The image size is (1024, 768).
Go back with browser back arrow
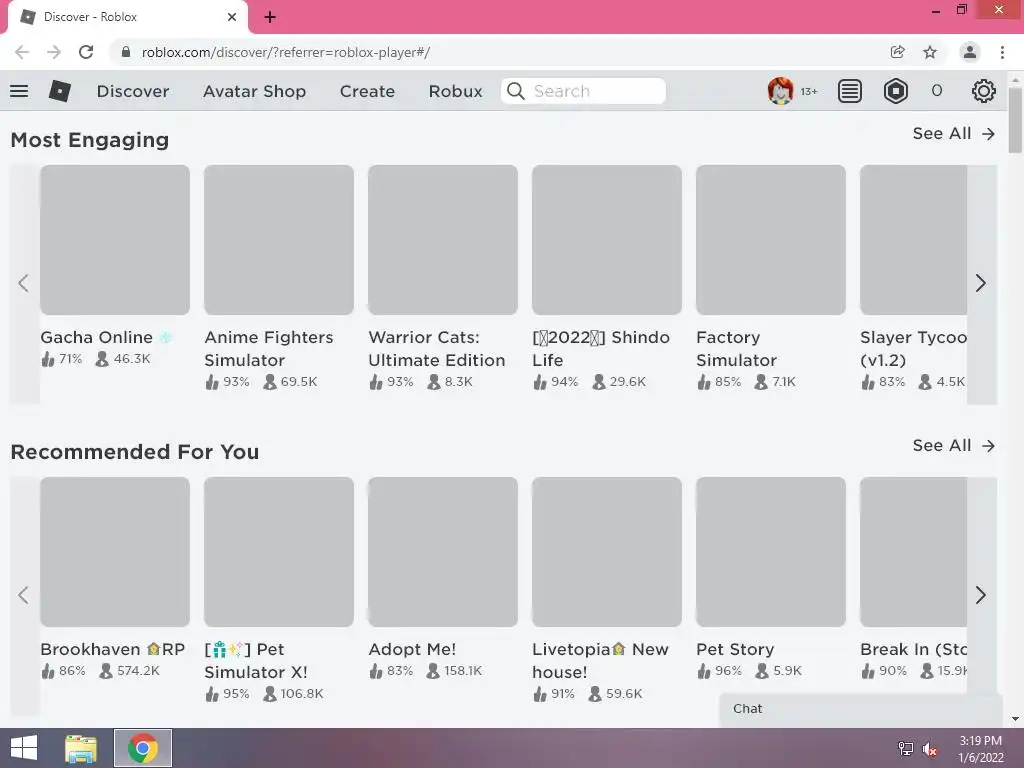[x=22, y=52]
